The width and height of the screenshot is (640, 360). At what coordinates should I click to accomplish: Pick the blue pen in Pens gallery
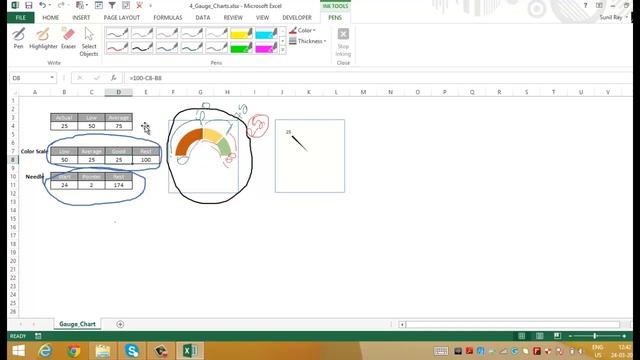pyautogui.click(x=167, y=48)
